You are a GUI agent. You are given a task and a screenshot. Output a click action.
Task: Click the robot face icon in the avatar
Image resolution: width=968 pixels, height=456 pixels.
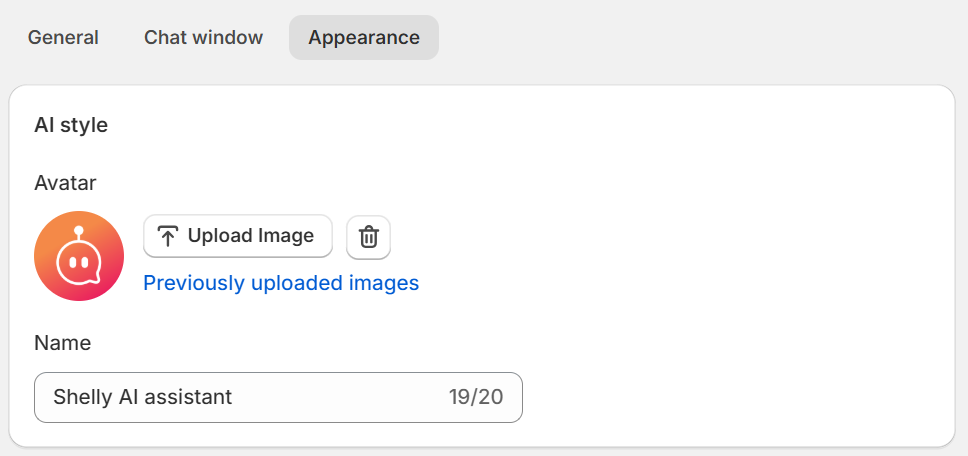point(78,264)
